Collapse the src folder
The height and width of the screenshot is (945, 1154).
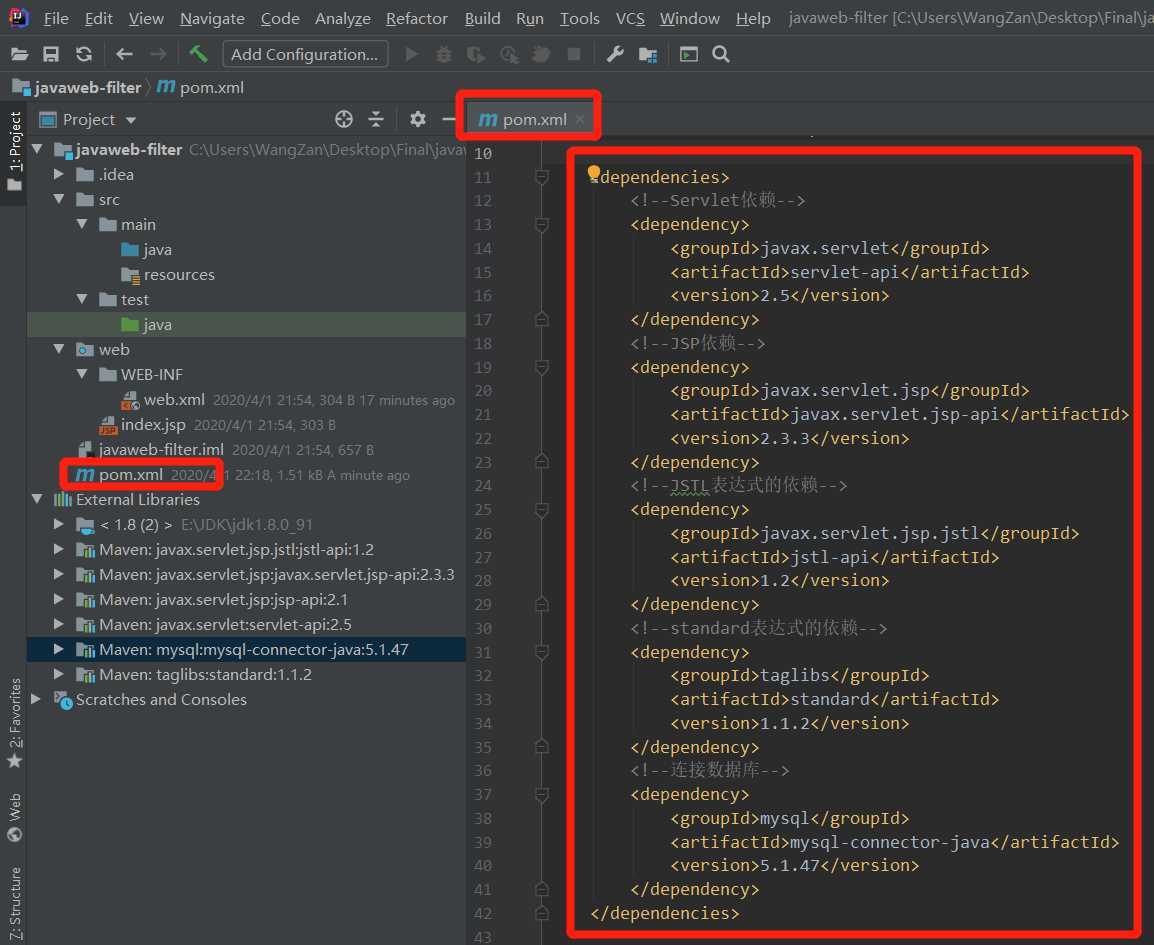coord(59,199)
